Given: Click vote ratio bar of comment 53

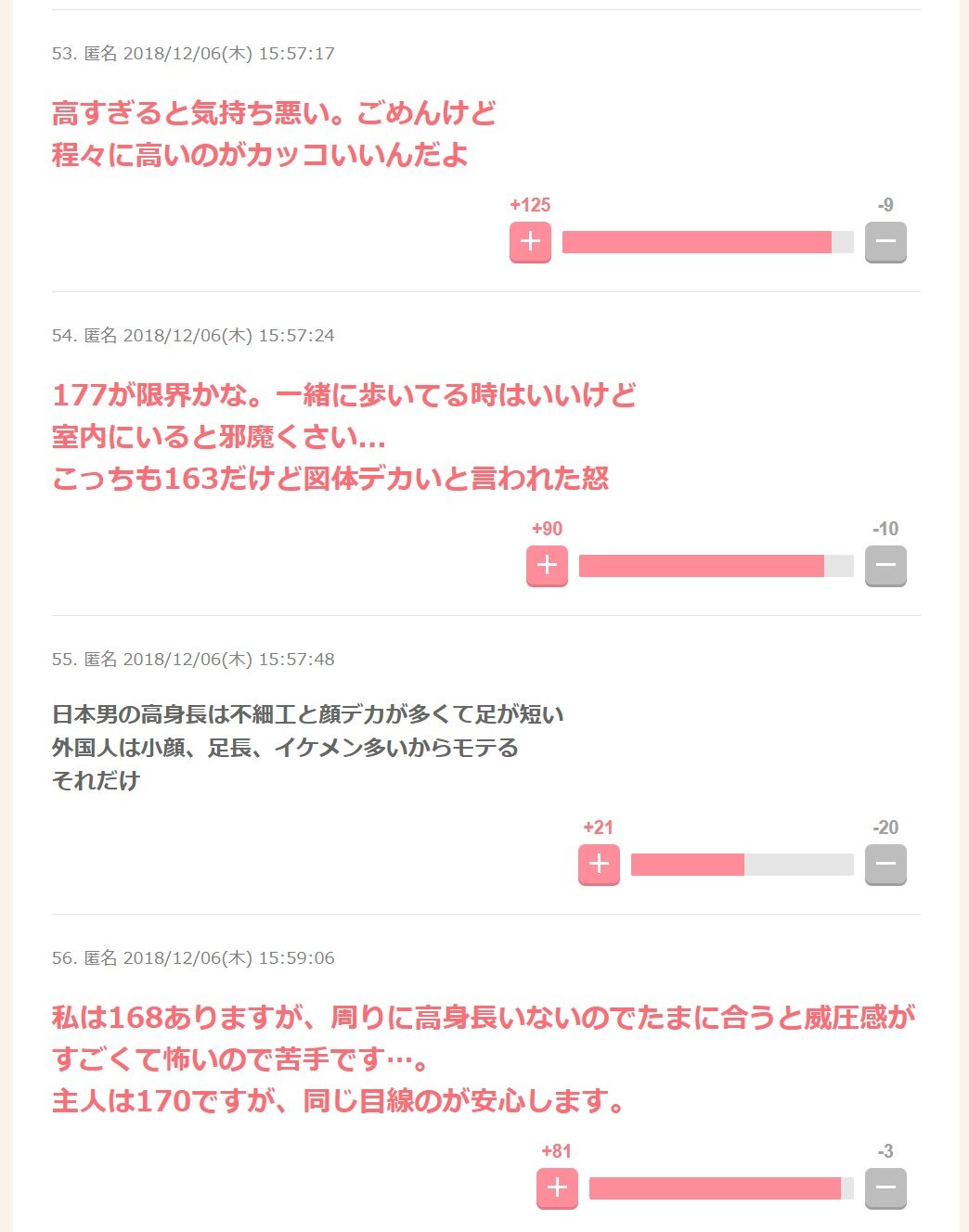Looking at the screenshot, I should pos(707,242).
